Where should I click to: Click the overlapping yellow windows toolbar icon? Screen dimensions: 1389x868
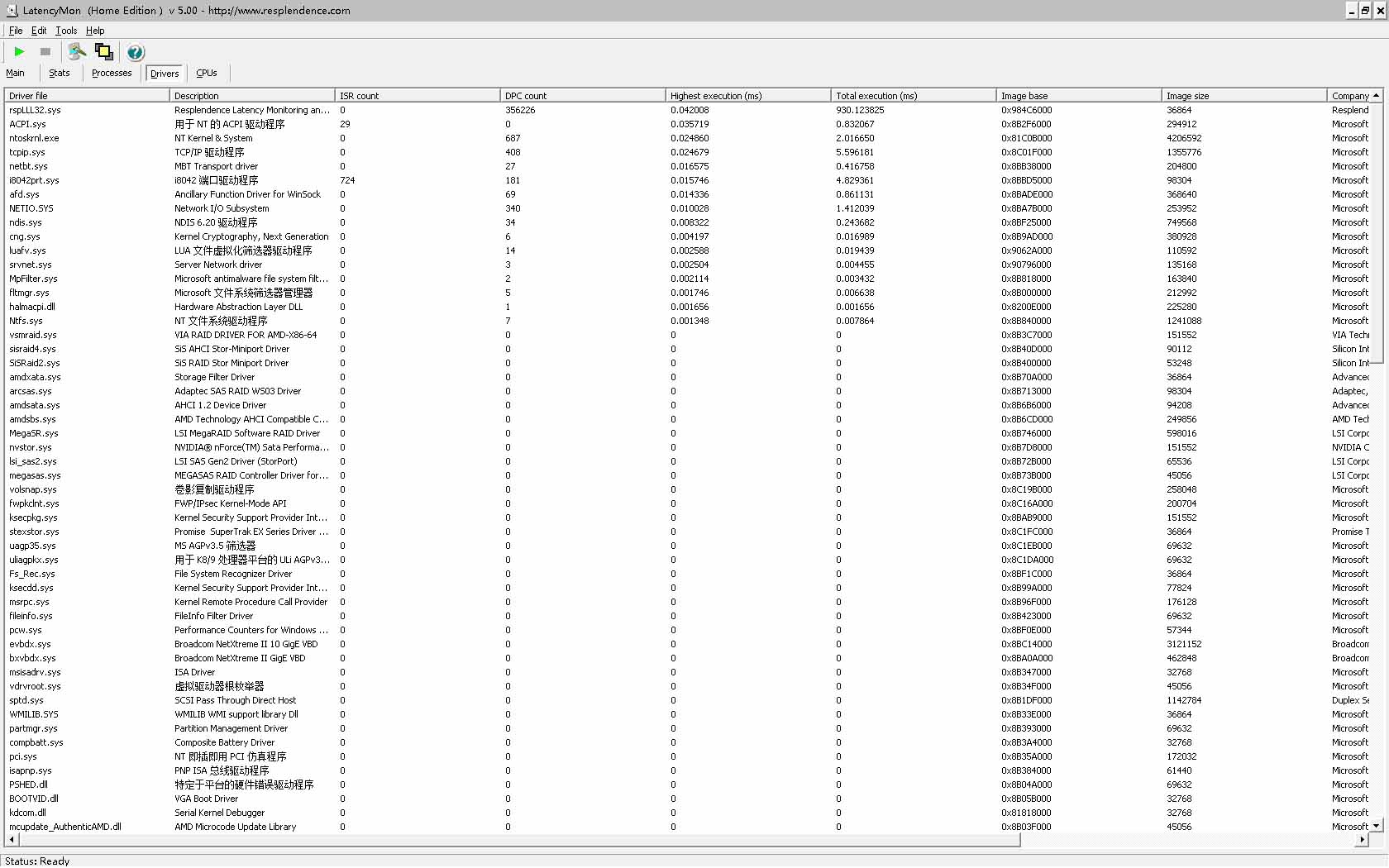104,52
